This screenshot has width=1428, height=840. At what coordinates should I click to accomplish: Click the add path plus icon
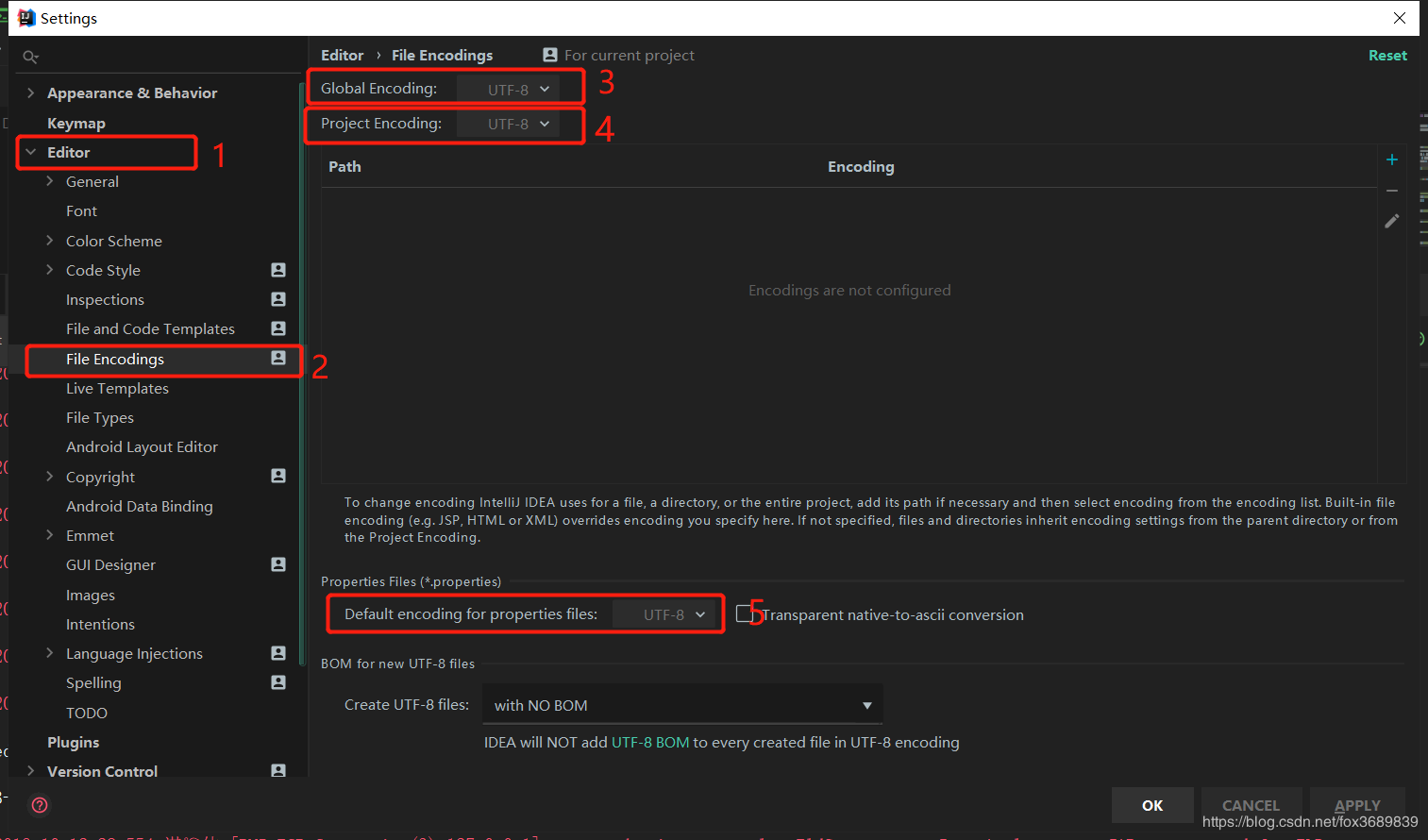click(x=1391, y=160)
